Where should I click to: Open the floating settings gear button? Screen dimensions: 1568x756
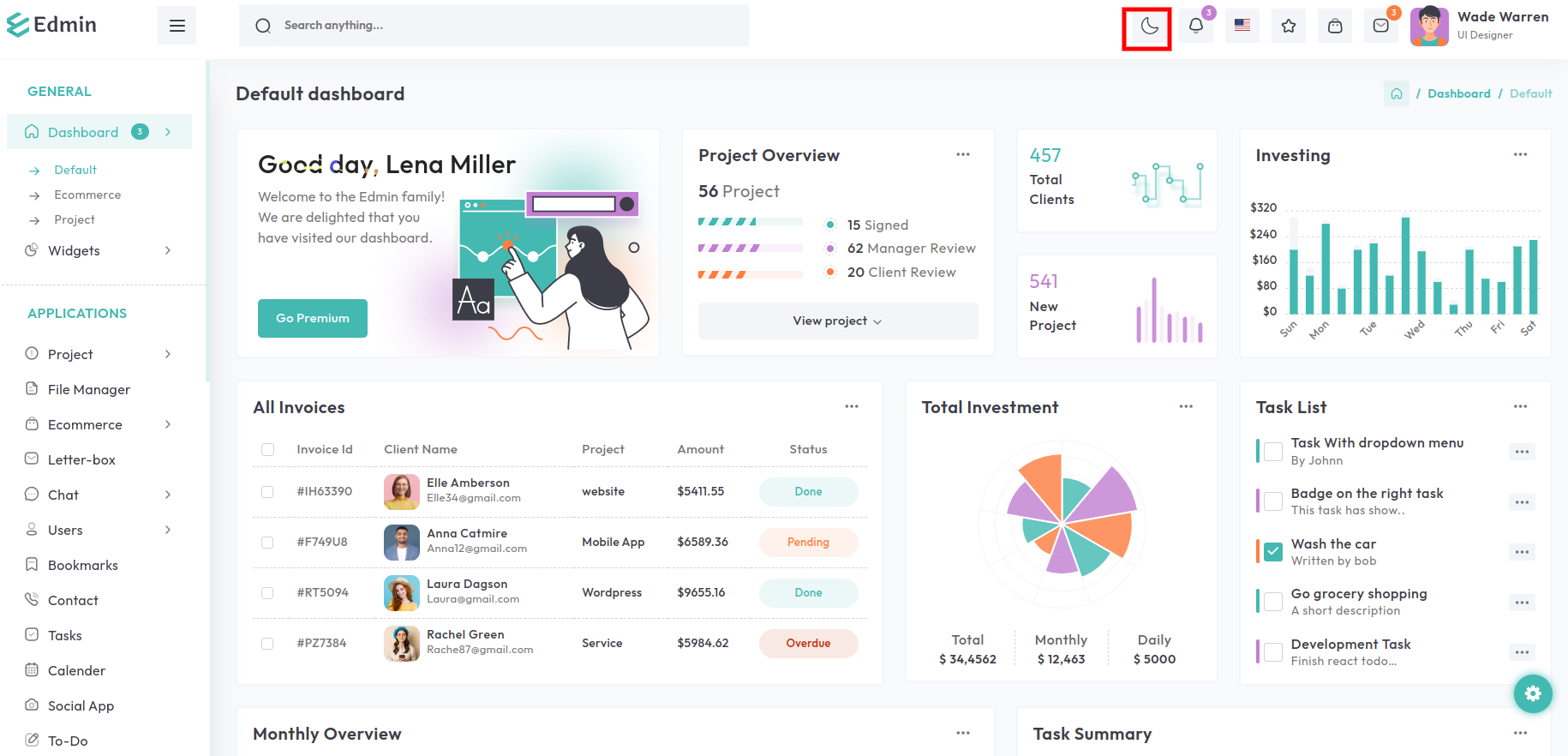tap(1532, 693)
